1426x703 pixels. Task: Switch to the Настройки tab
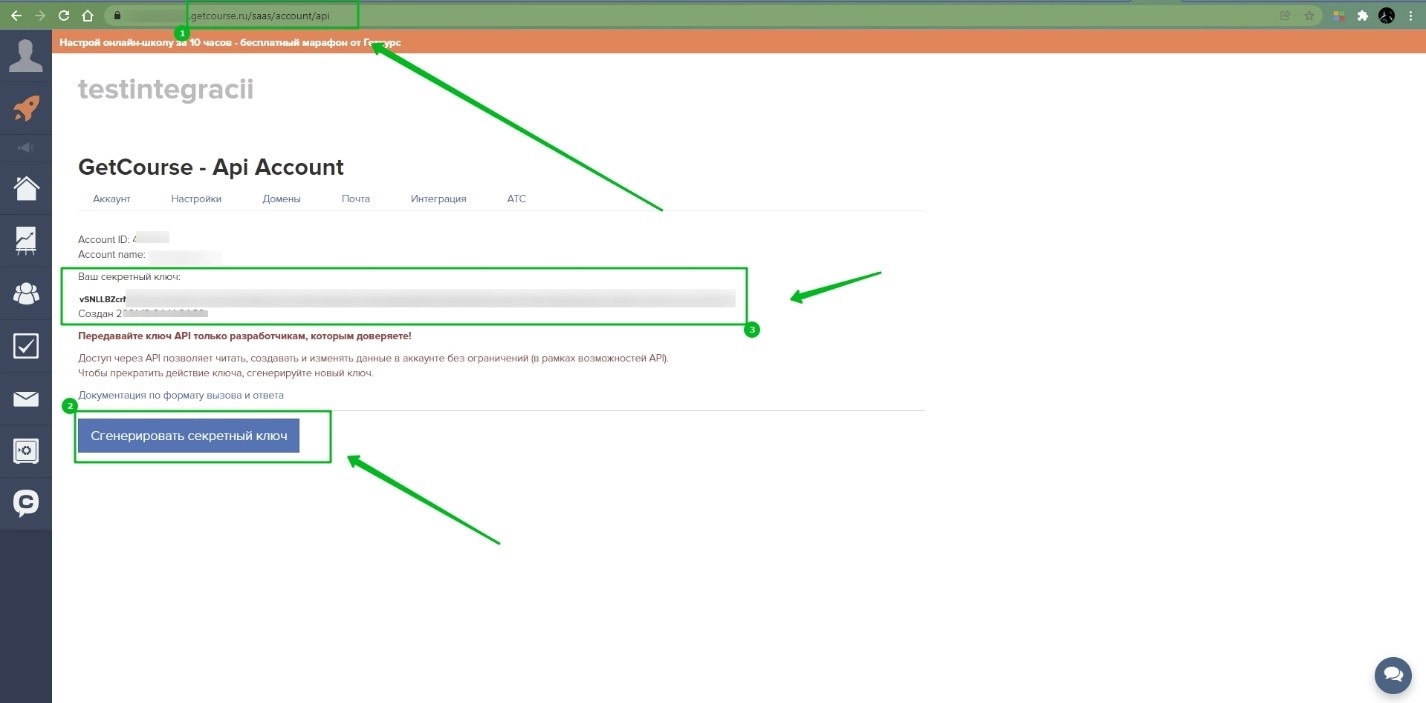tap(196, 199)
